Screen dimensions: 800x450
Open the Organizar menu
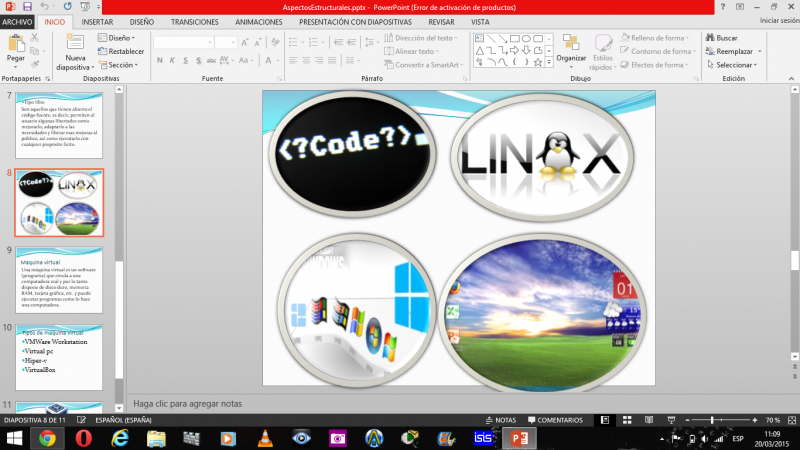571,52
